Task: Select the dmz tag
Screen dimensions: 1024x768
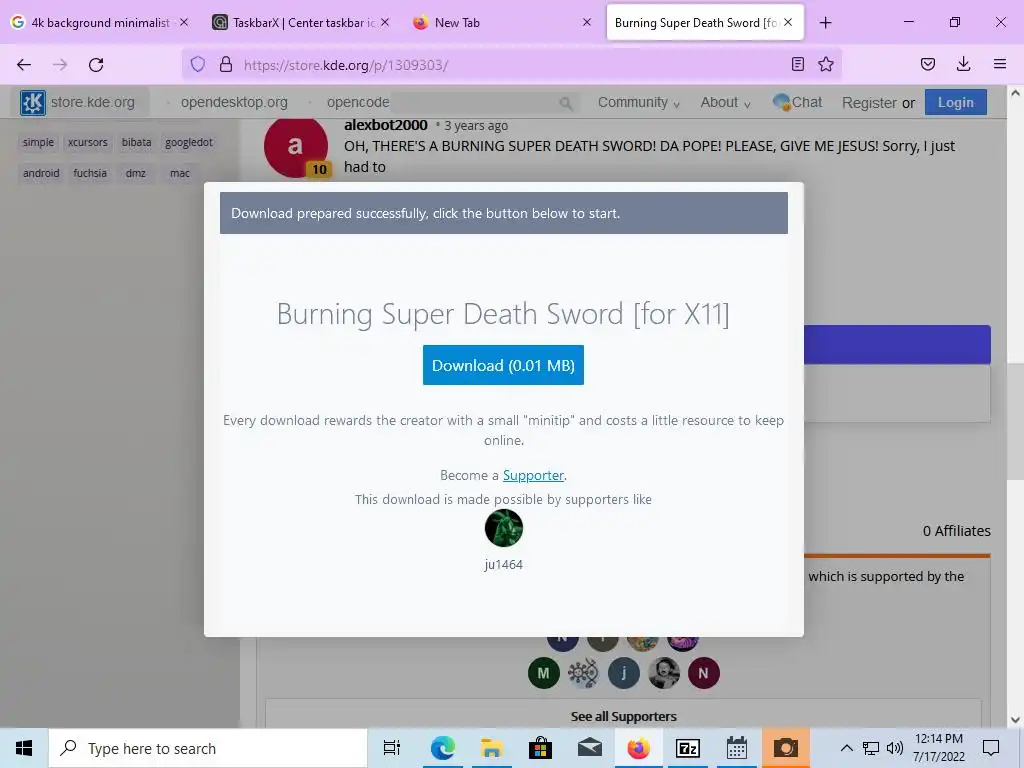Action: coord(136,173)
